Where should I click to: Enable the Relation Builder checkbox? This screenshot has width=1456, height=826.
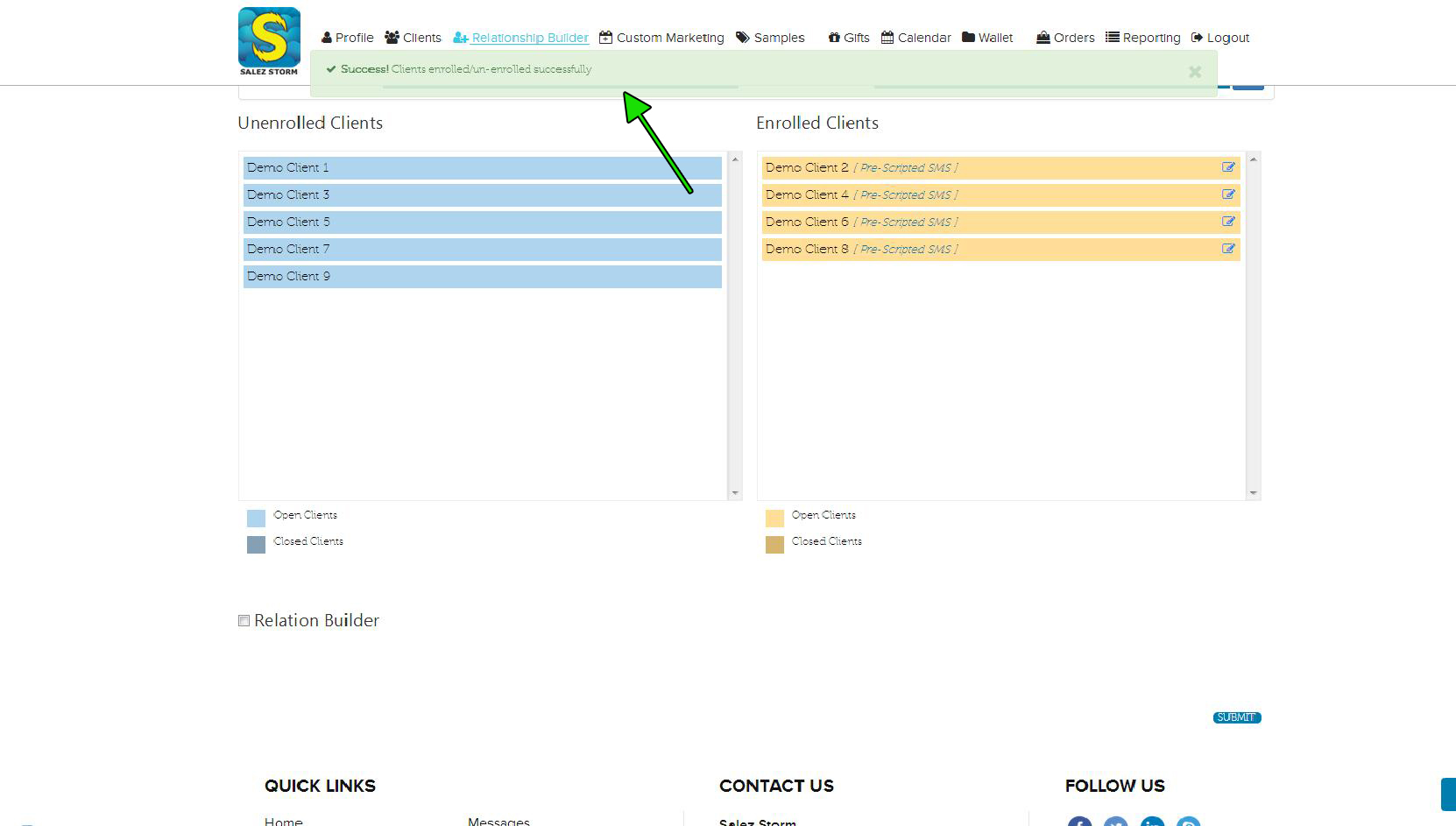244,621
